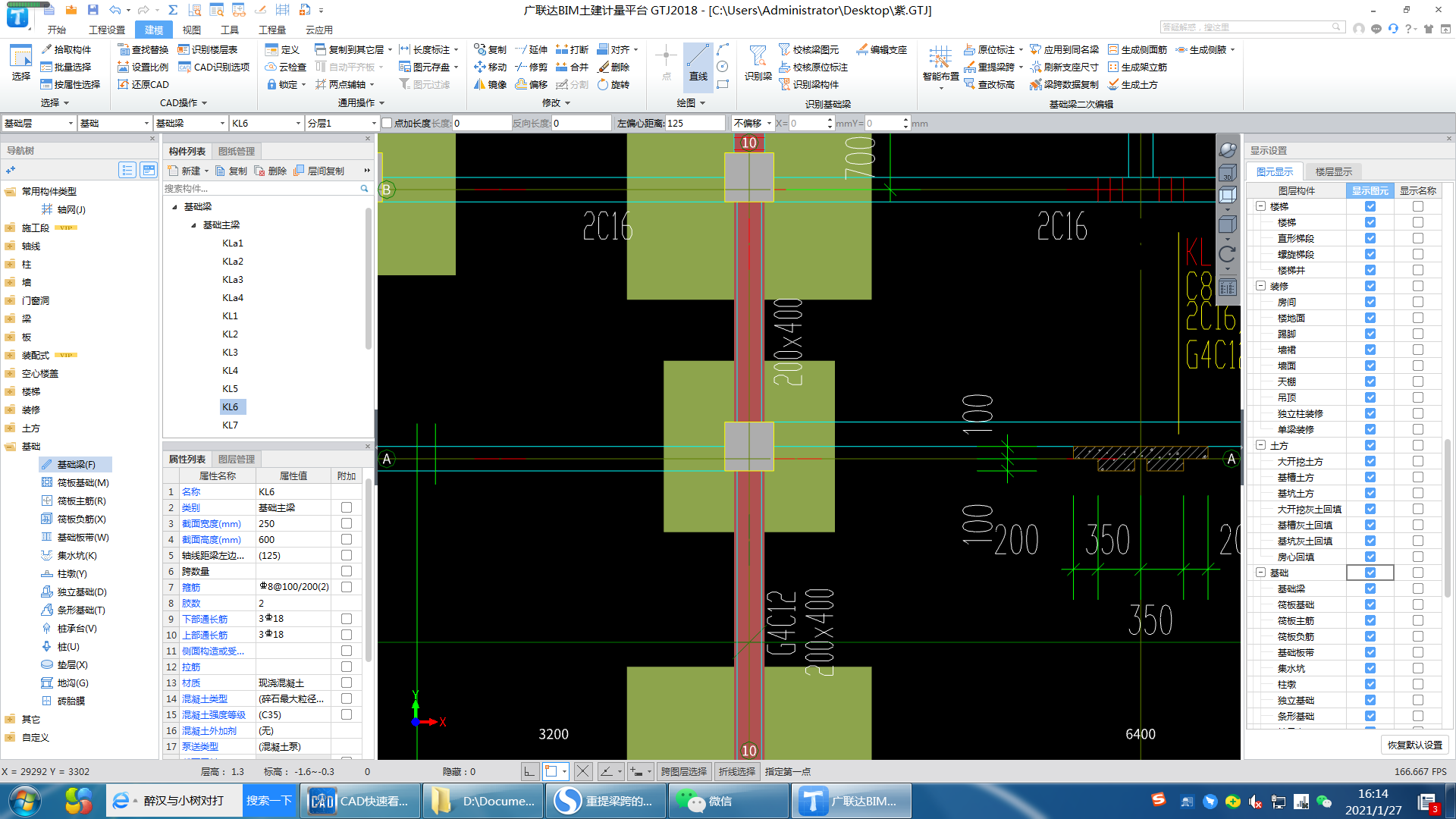Toggle 显示图元 checkbox for 大开挖土方

(1370, 461)
